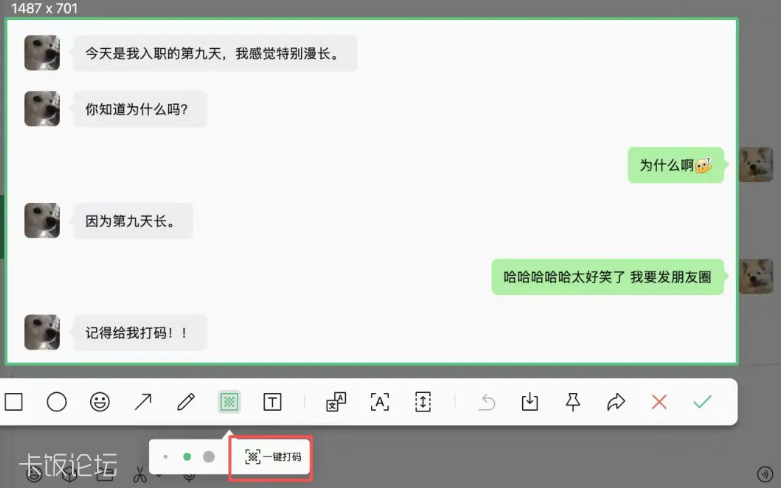Click bubble 哈哈哈哈哈太好笑了 我要发朋友圈
Image resolution: width=781 pixels, height=488 pixels.
(608, 277)
